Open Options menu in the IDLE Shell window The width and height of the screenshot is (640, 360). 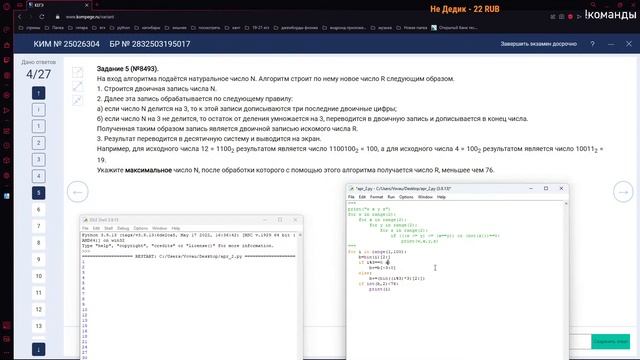click(140, 228)
